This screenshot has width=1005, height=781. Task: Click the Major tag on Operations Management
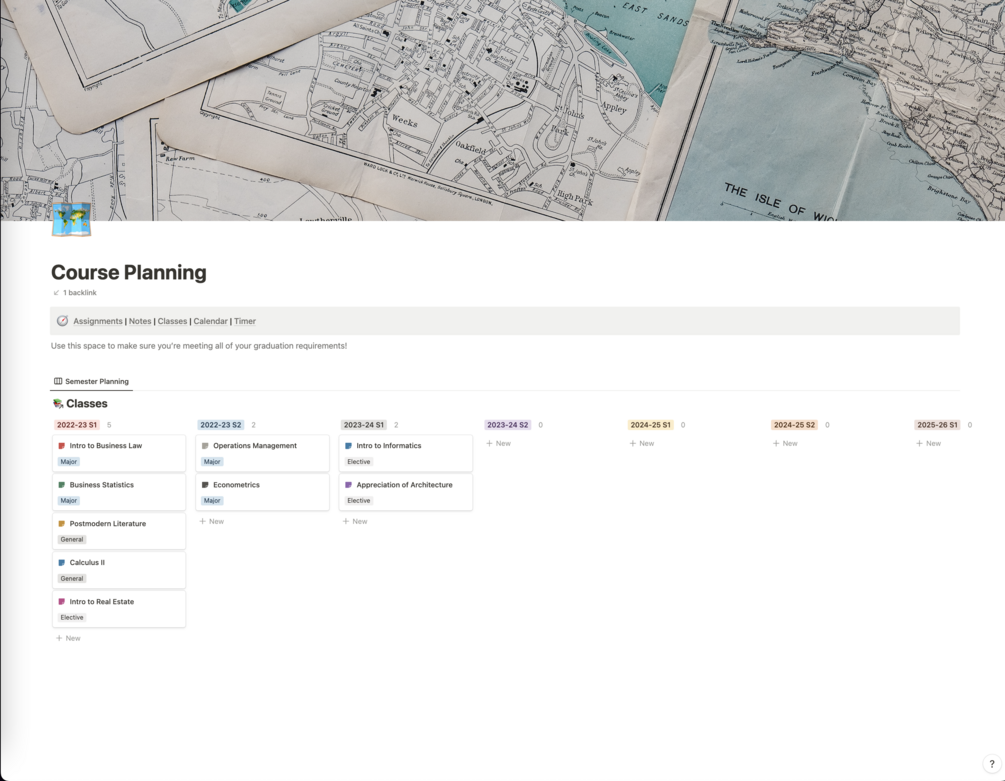pos(212,462)
